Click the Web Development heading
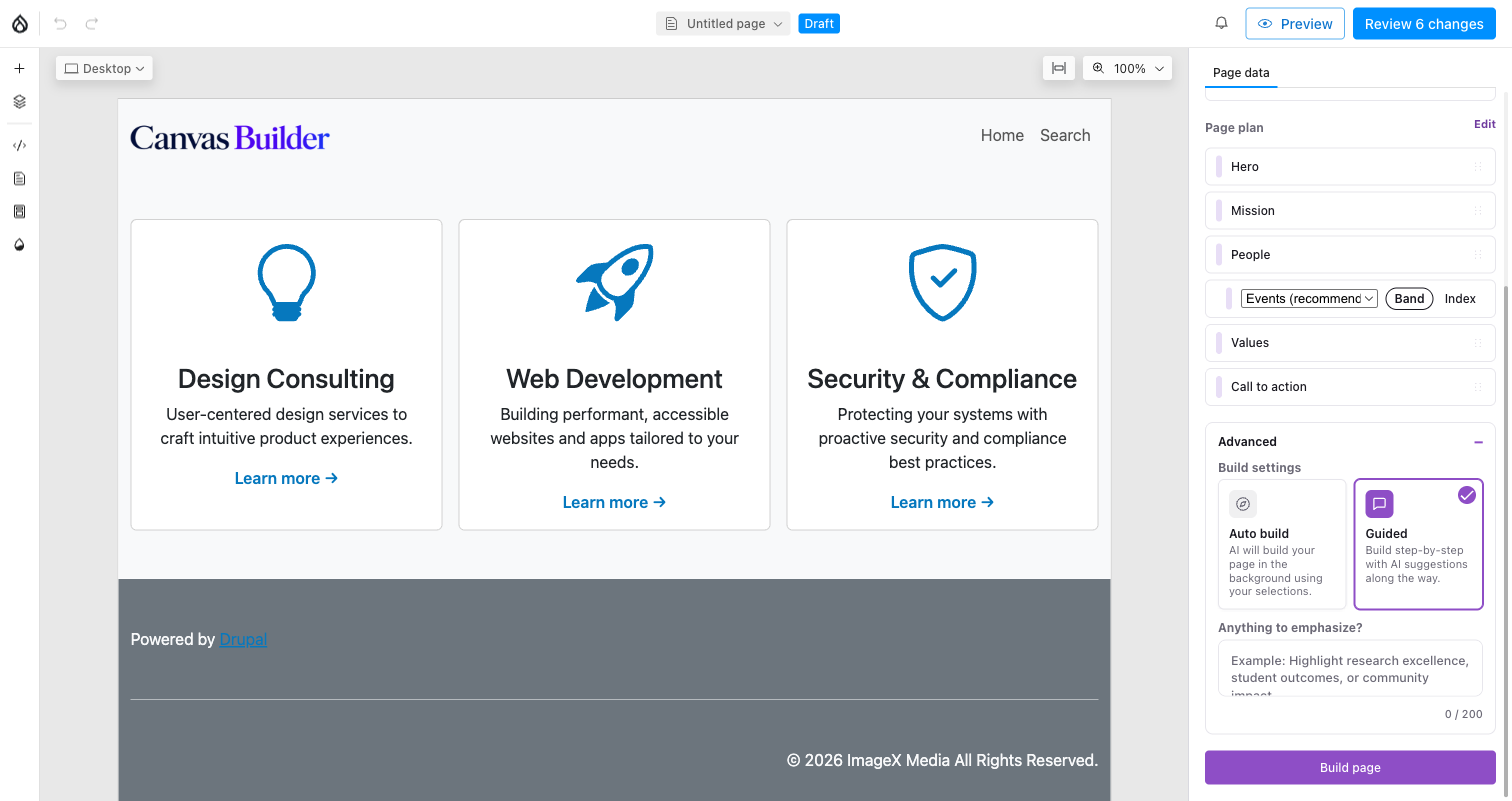The image size is (1512, 801). (614, 379)
